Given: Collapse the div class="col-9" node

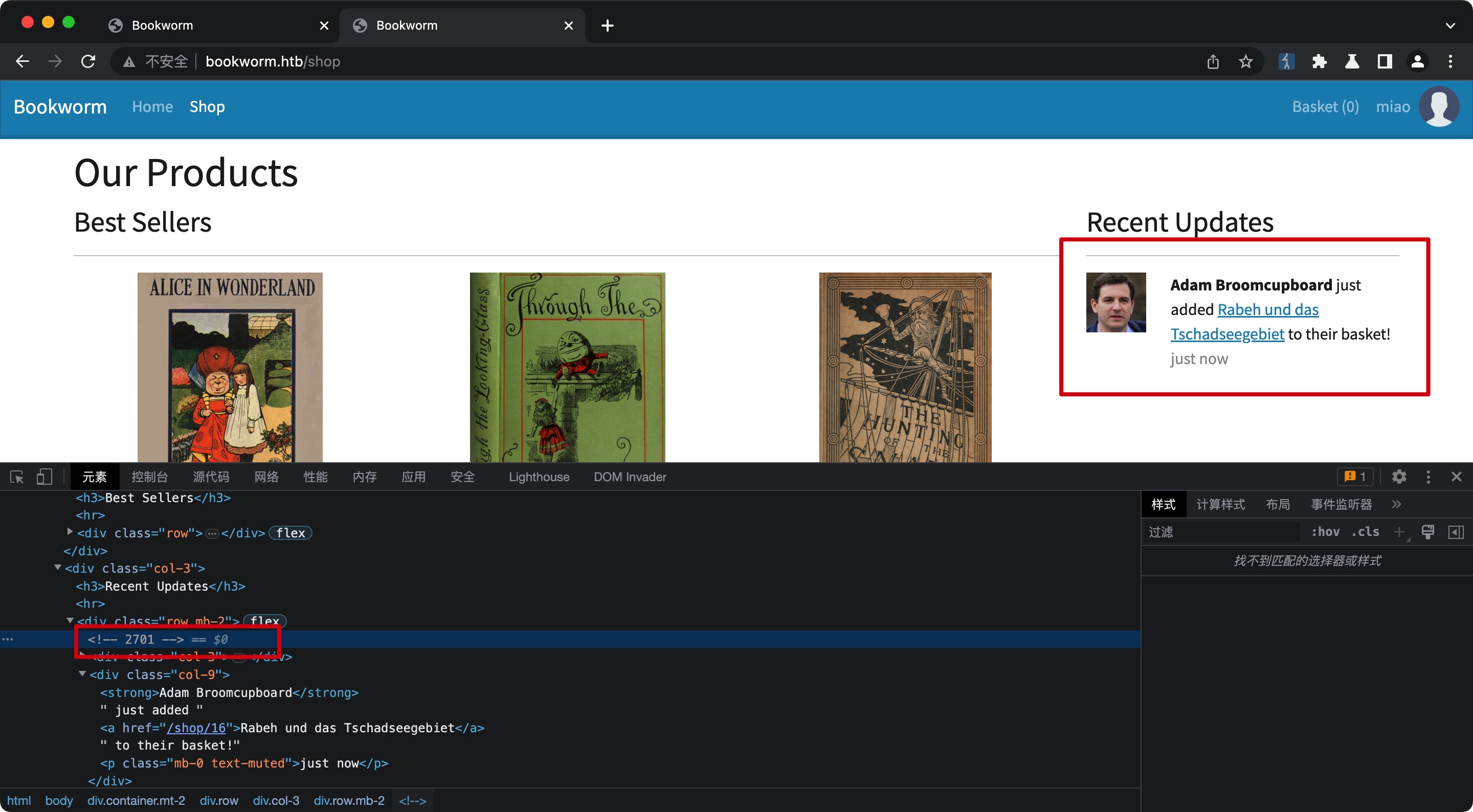Looking at the screenshot, I should click(82, 673).
